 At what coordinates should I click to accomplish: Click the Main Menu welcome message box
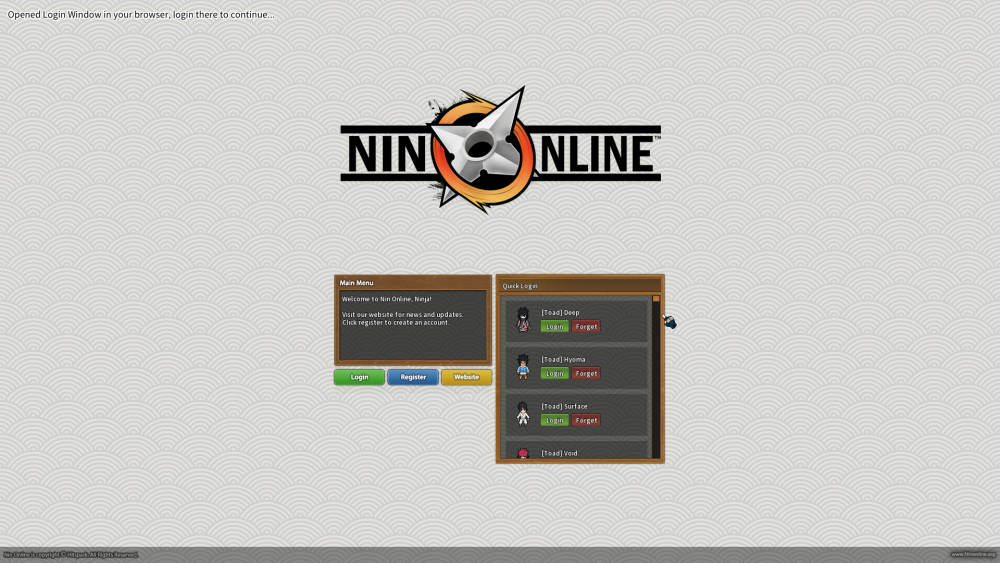click(x=412, y=325)
